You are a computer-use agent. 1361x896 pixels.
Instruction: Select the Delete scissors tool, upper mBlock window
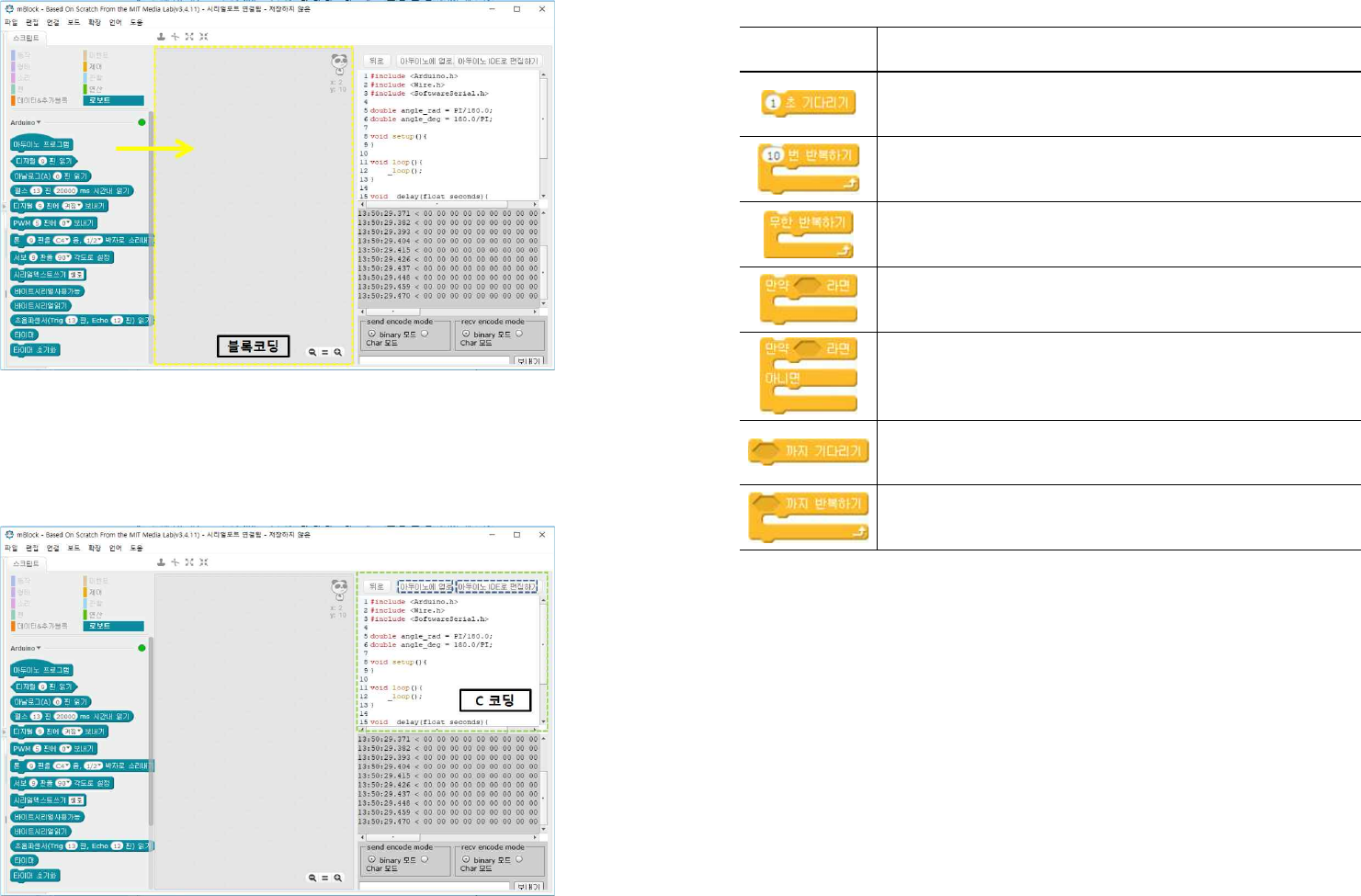(x=175, y=37)
